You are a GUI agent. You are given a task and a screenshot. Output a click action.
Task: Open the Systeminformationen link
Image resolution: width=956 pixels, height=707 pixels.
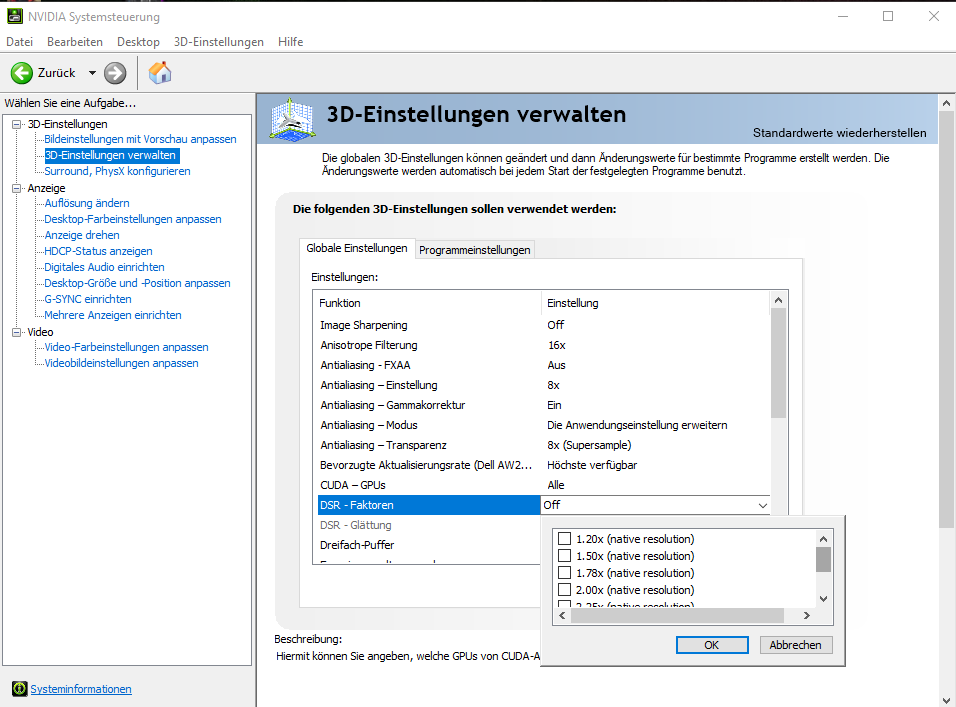pos(81,689)
